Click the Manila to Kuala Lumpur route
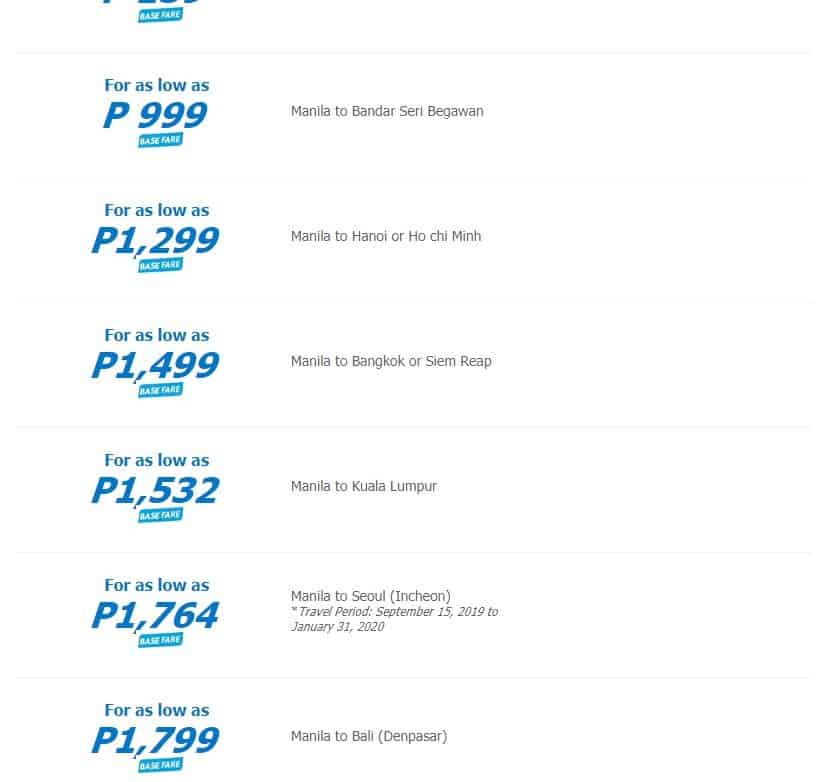This screenshot has width=827, height=782. tap(364, 486)
